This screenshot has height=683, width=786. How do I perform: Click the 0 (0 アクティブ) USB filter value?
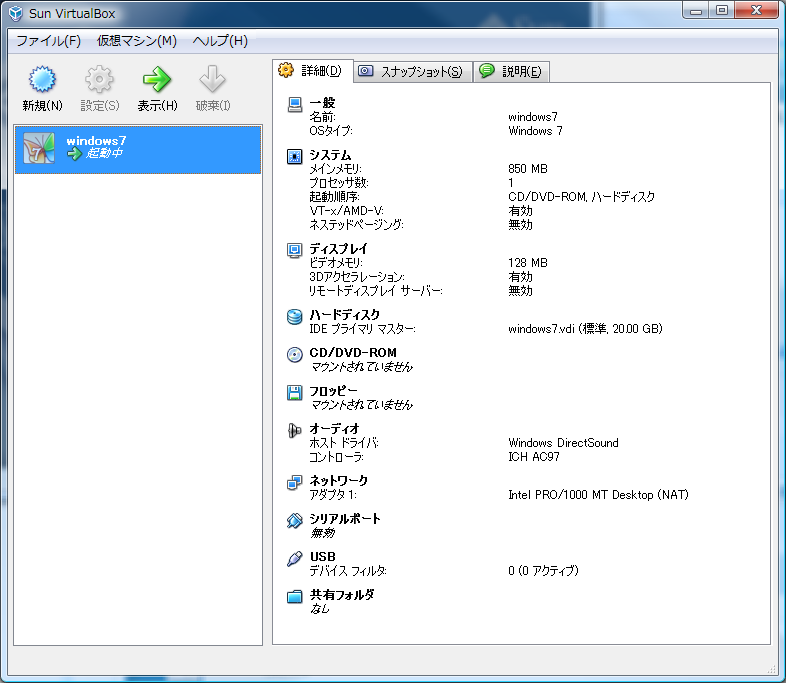tap(543, 571)
